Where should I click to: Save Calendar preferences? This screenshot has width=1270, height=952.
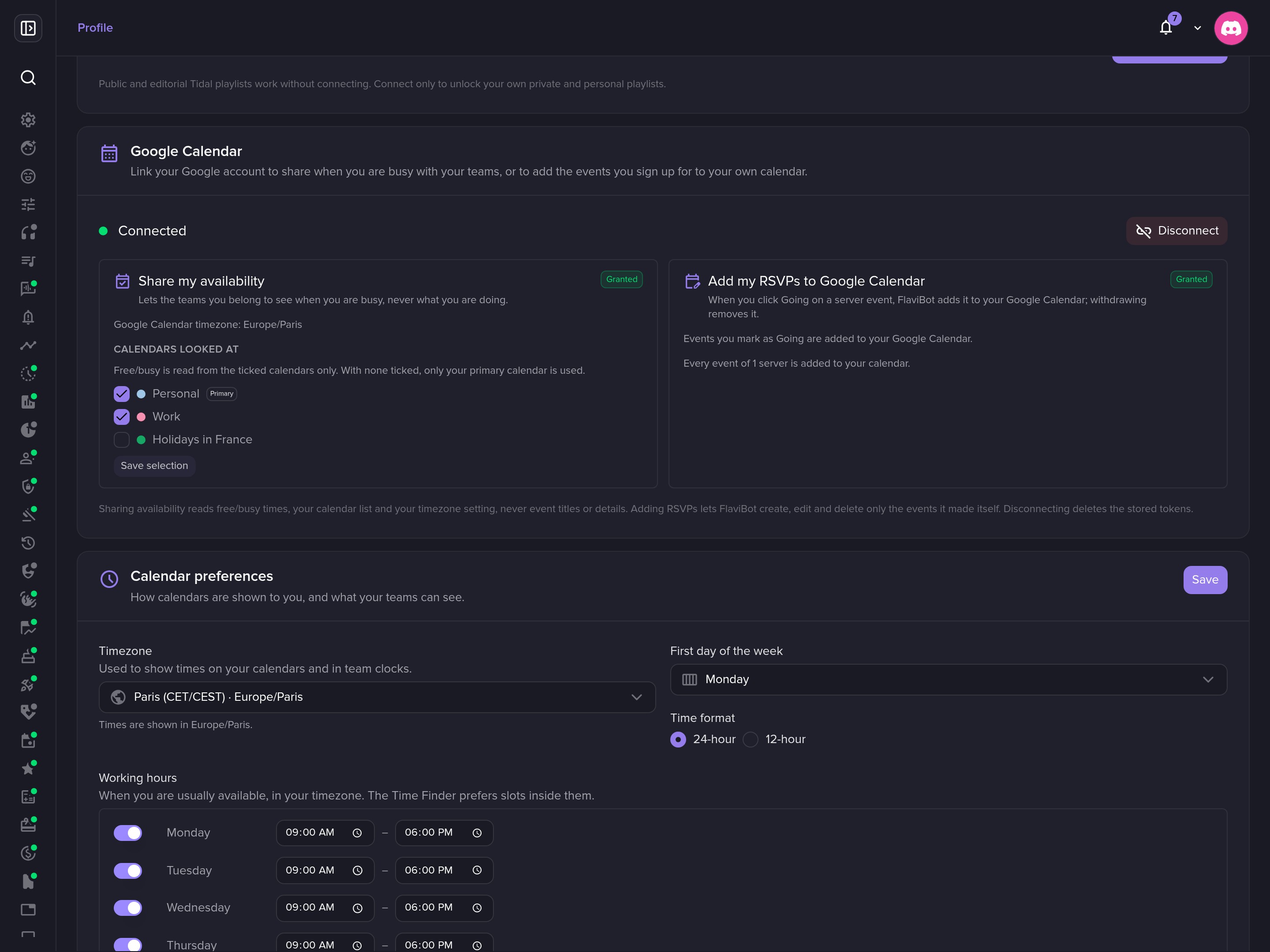click(x=1205, y=580)
